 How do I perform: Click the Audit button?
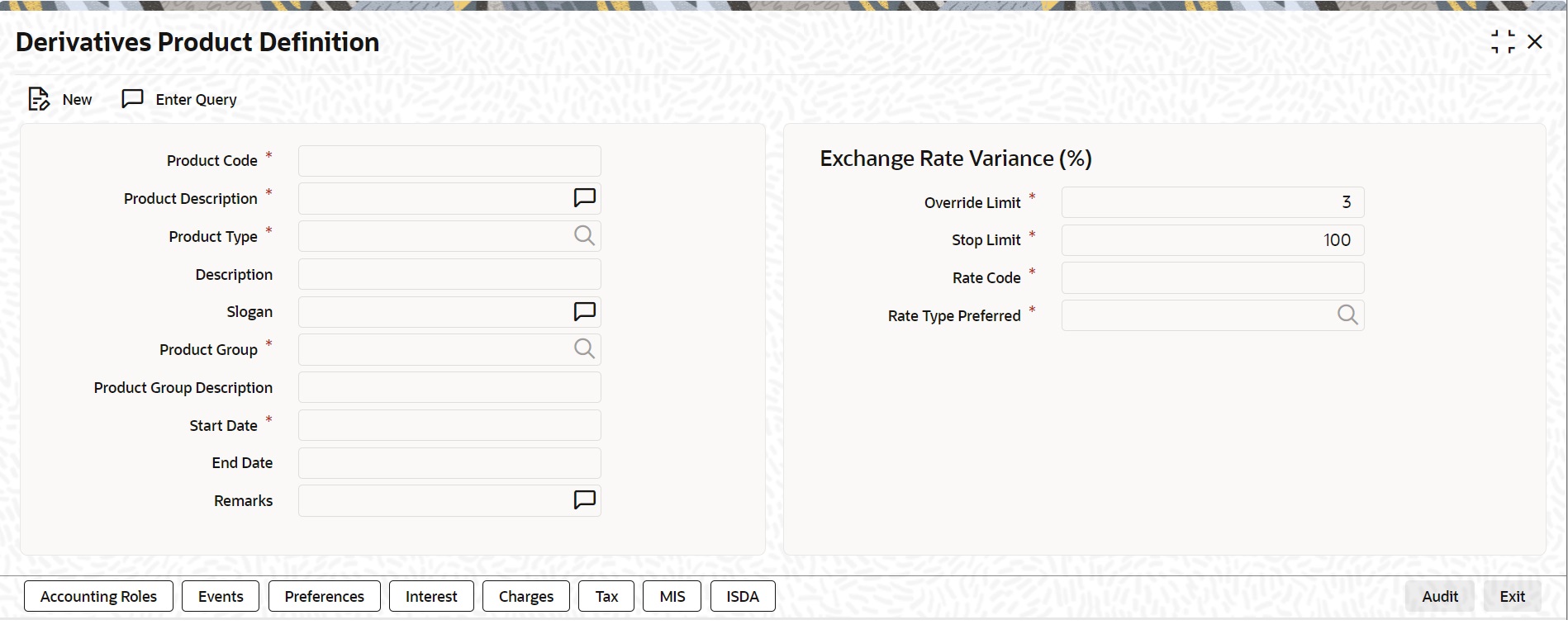coord(1440,596)
